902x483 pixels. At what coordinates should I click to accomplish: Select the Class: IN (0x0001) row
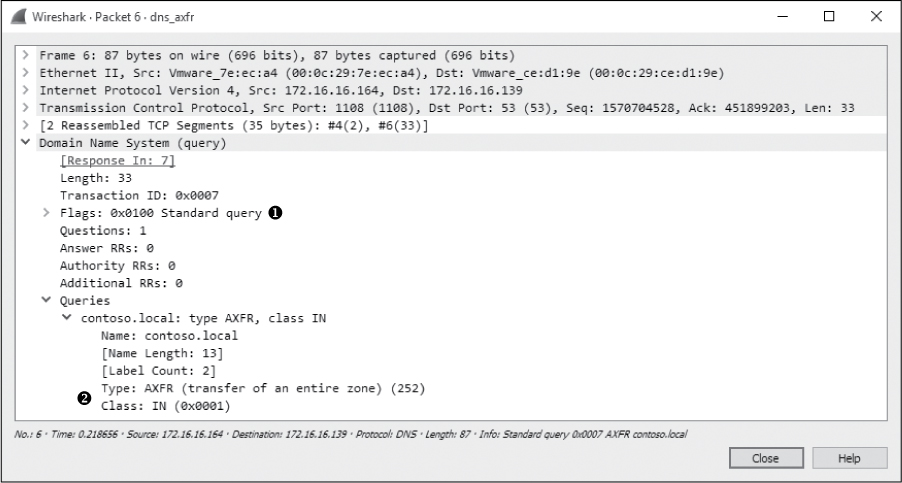165,405
